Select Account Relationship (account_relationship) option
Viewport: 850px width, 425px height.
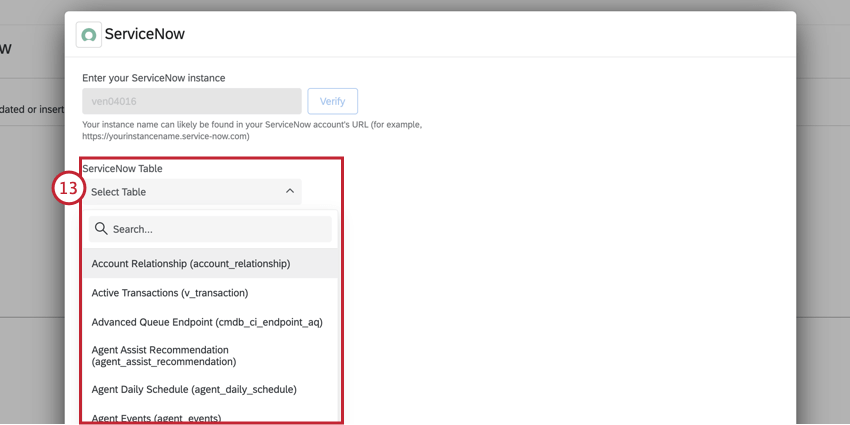pos(210,263)
